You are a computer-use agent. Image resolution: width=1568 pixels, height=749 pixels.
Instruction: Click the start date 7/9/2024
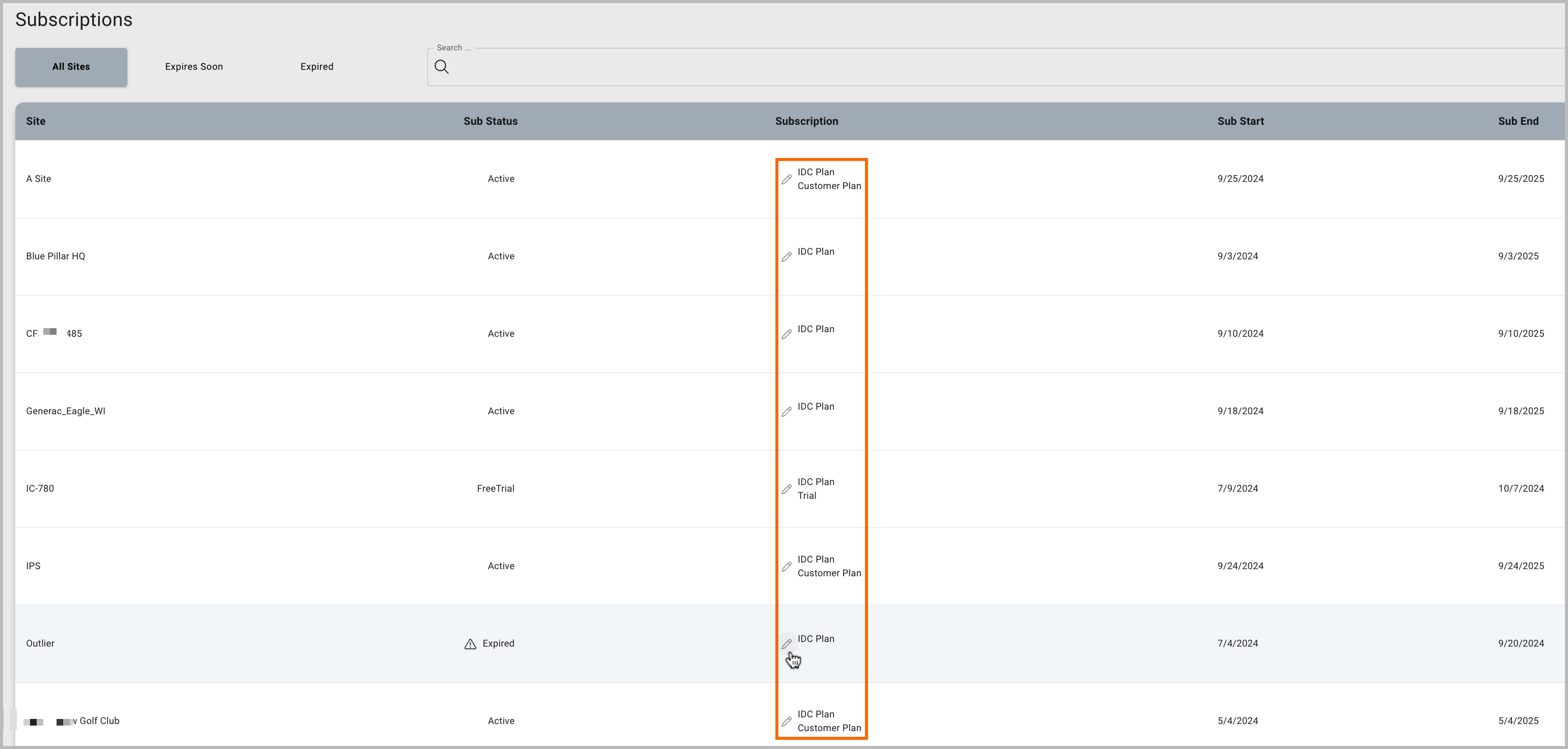coord(1237,488)
